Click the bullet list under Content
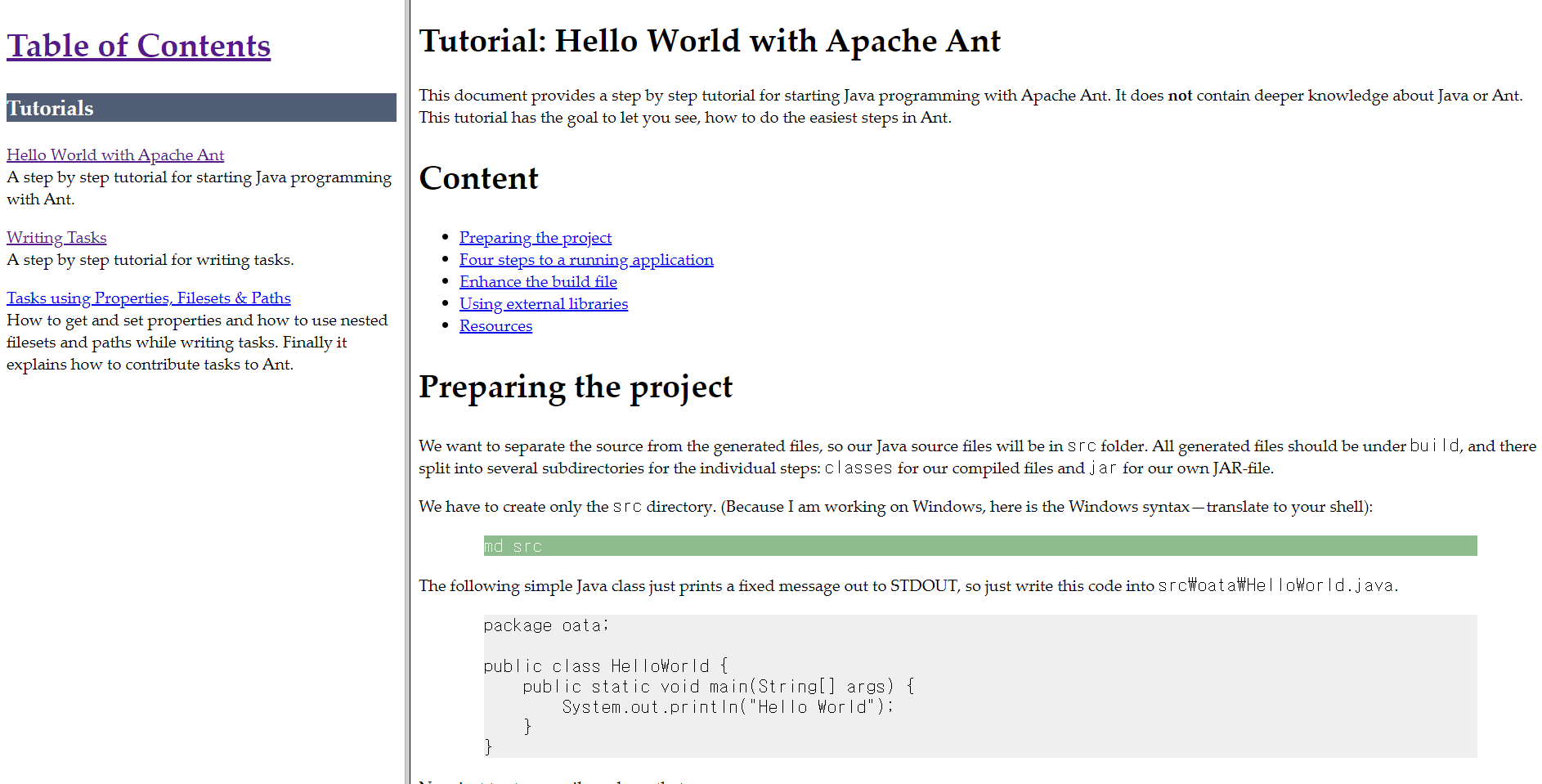1542x784 pixels. point(585,281)
